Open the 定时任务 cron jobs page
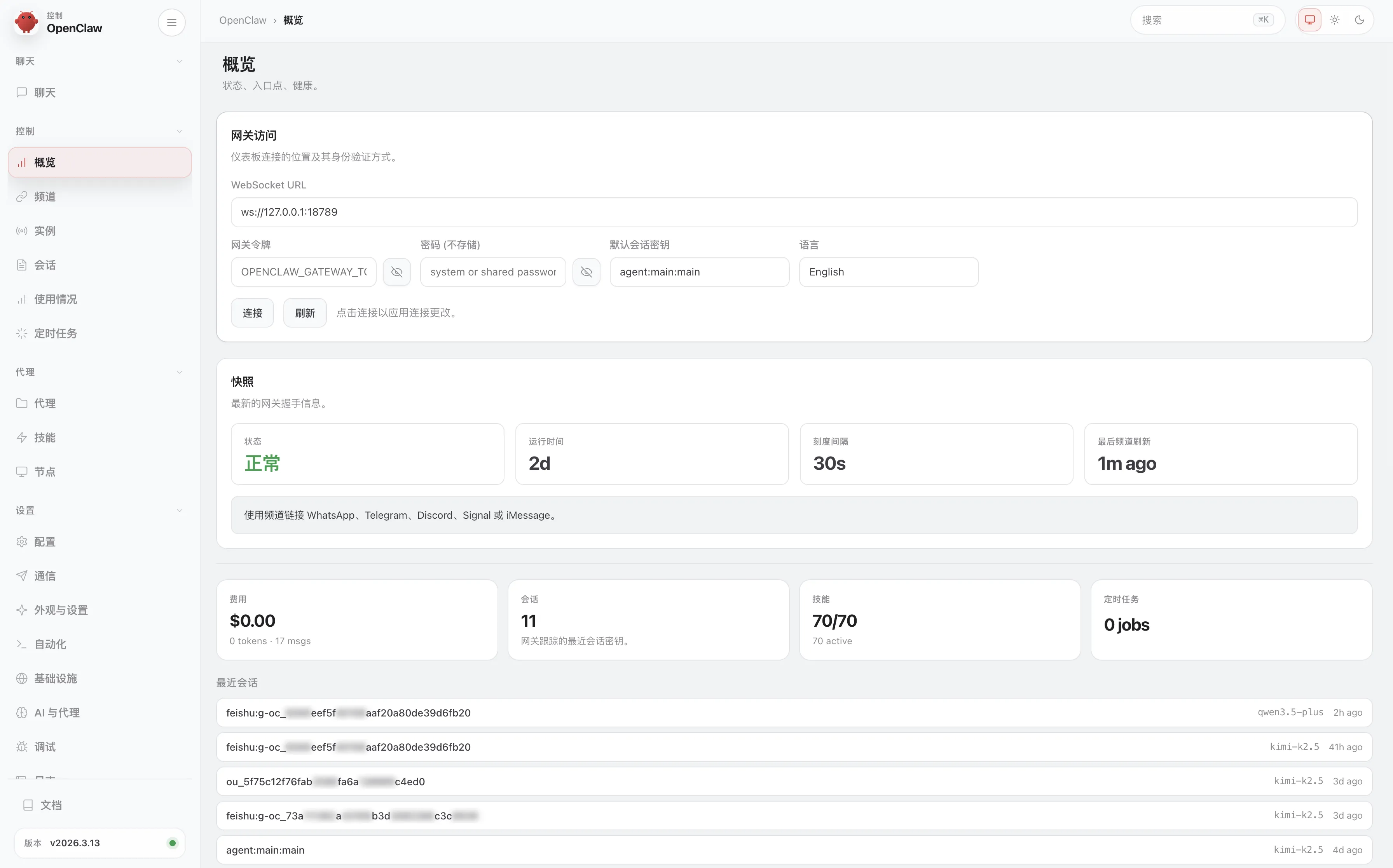This screenshot has height=868, width=1393. [55, 333]
